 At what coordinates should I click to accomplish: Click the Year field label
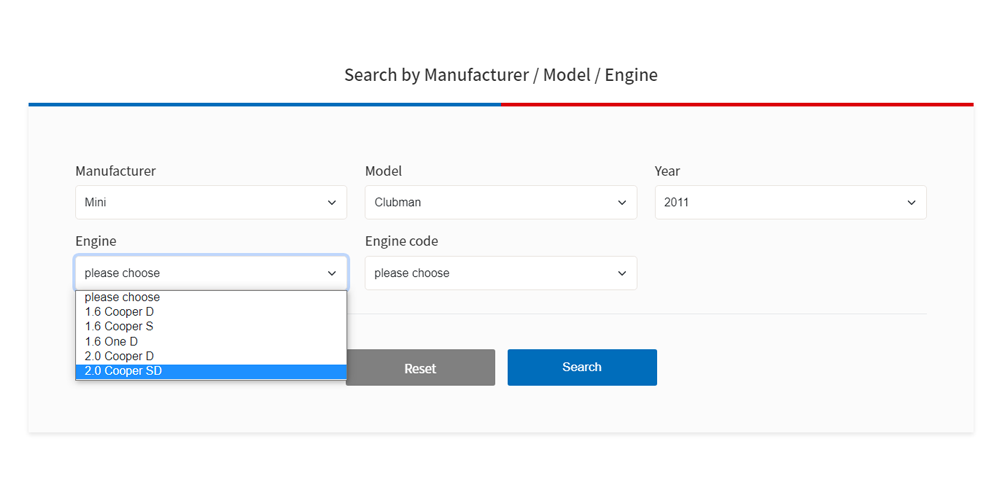(x=667, y=171)
